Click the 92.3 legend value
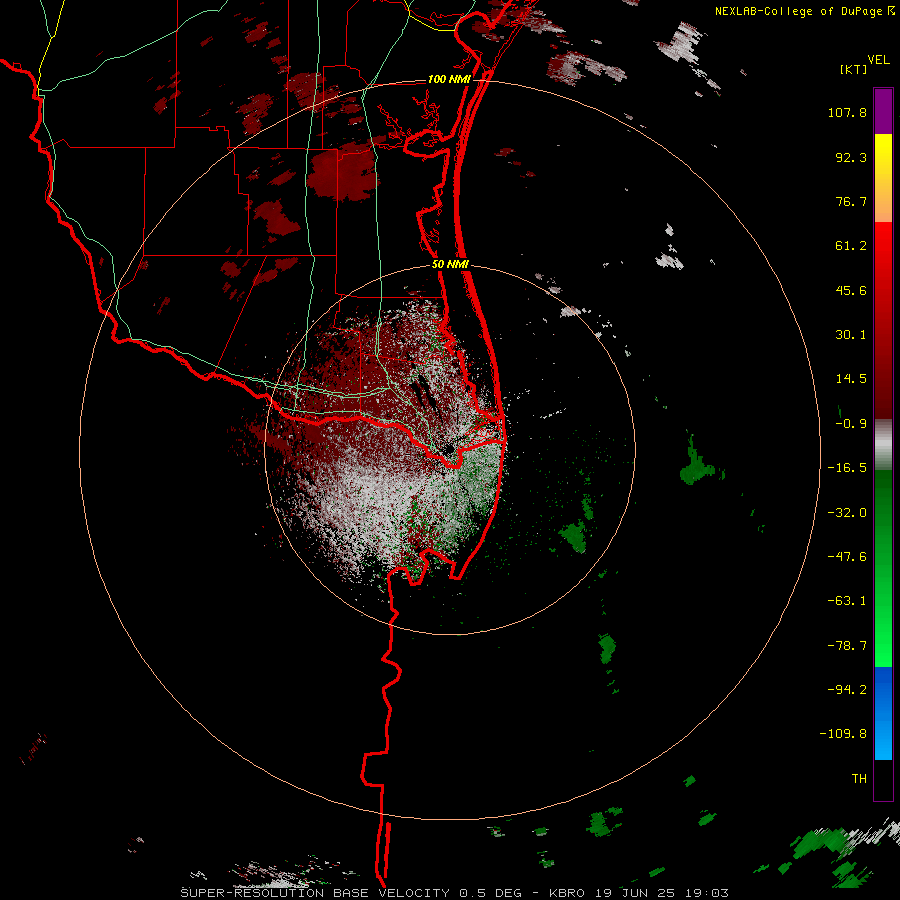Screen dimensions: 900x900 (851, 157)
